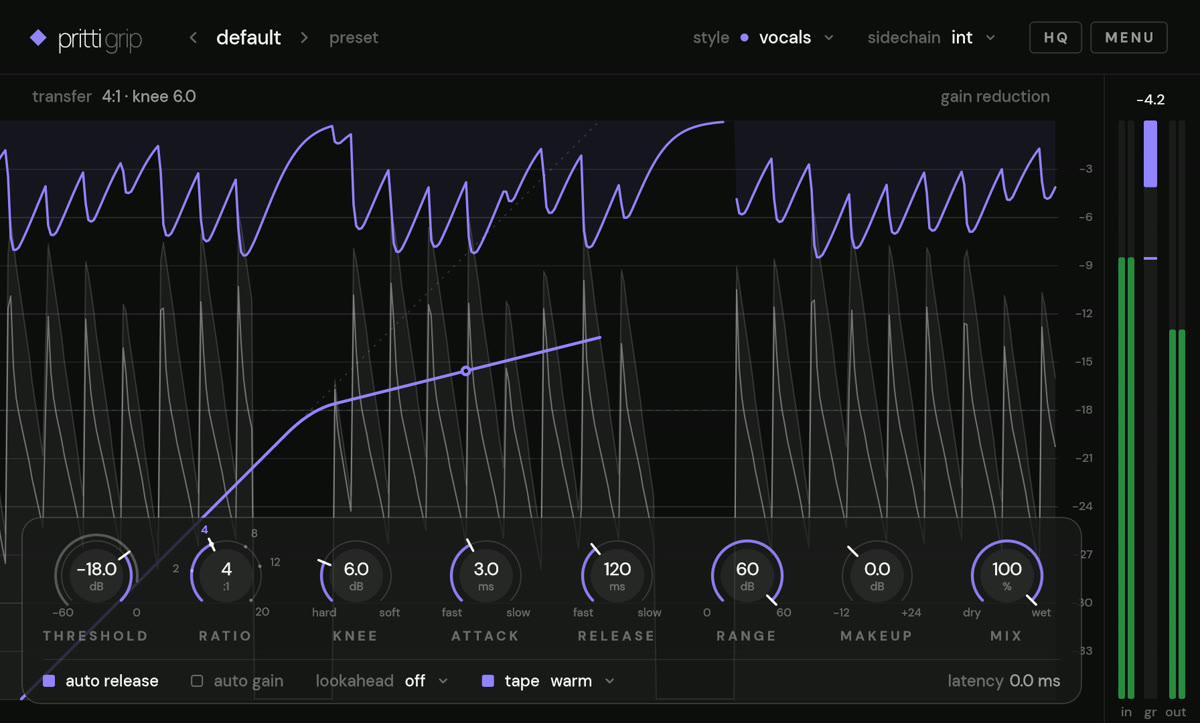The image size is (1200, 723).
Task: Click the ratio 8 tick label
Action: tap(254, 534)
